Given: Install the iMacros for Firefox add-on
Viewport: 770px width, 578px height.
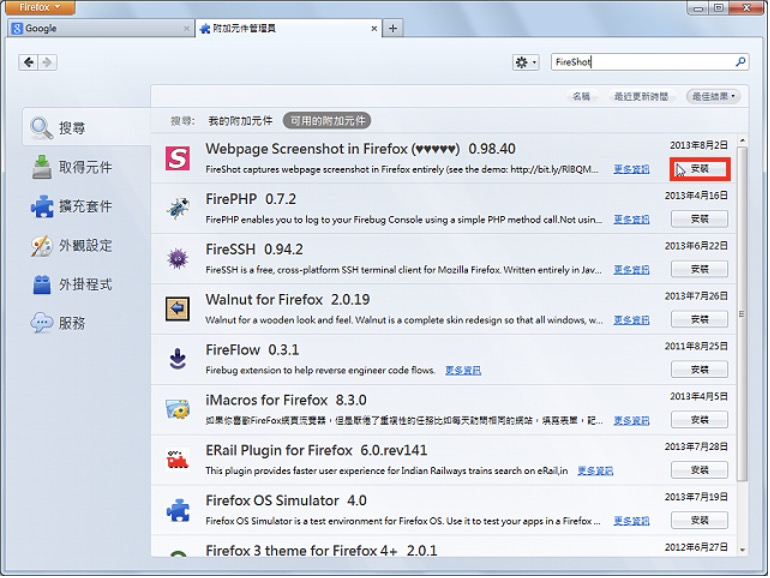Looking at the screenshot, I should pyautogui.click(x=699, y=420).
